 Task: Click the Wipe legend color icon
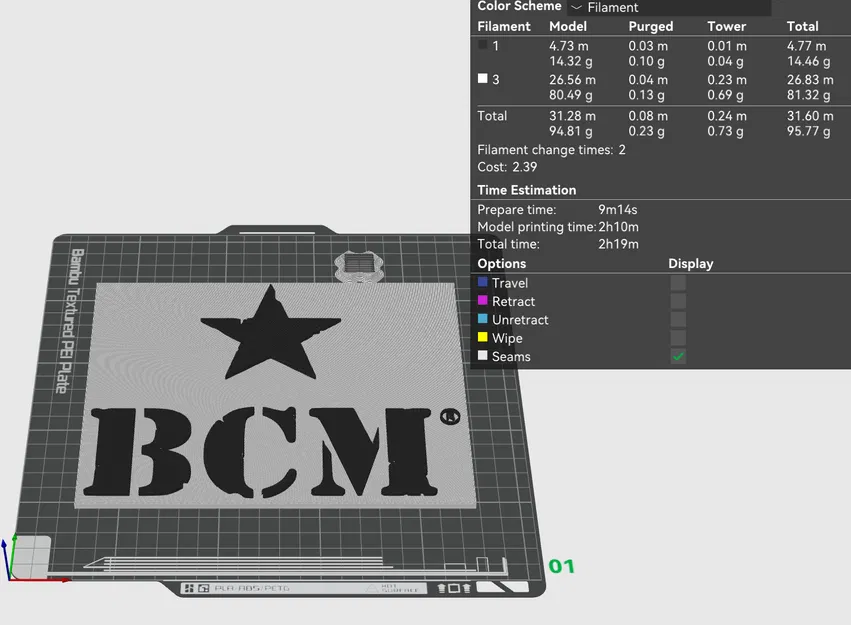[x=484, y=338]
